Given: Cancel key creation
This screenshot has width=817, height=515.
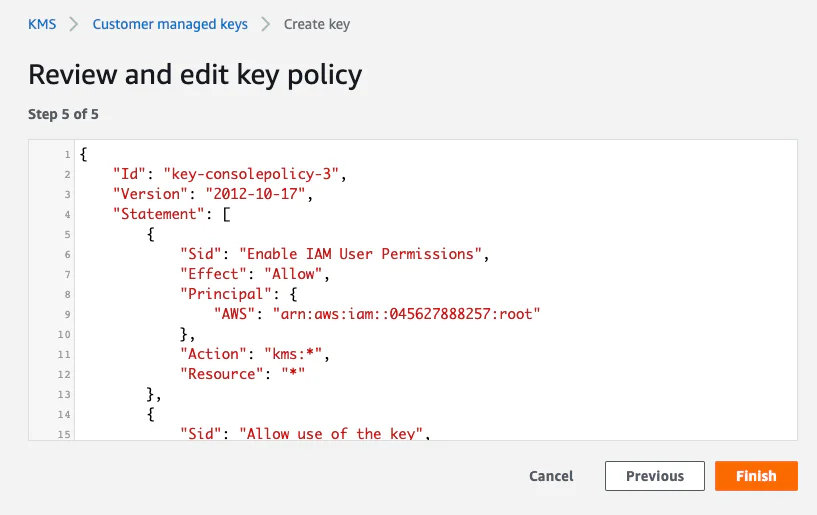Looking at the screenshot, I should (x=551, y=476).
